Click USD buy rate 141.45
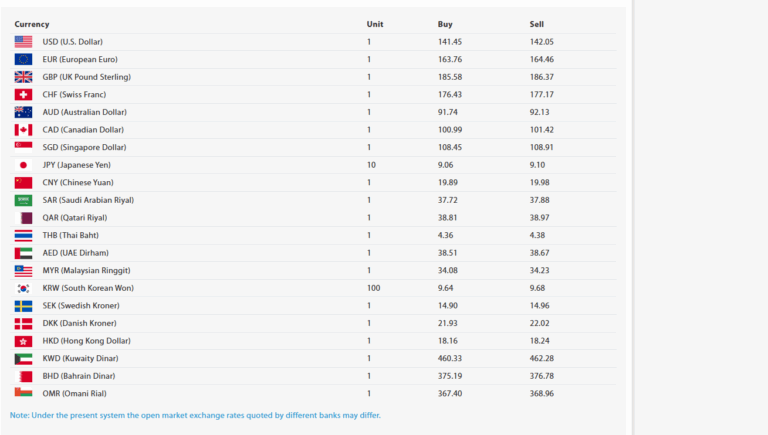Screen dimensions: 768x435 pyautogui.click(x=450, y=42)
